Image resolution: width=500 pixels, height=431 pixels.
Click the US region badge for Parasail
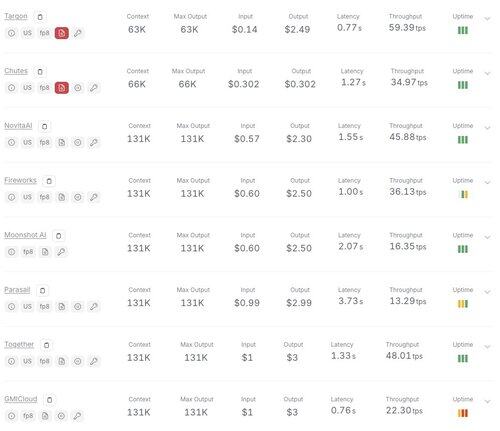(27, 306)
